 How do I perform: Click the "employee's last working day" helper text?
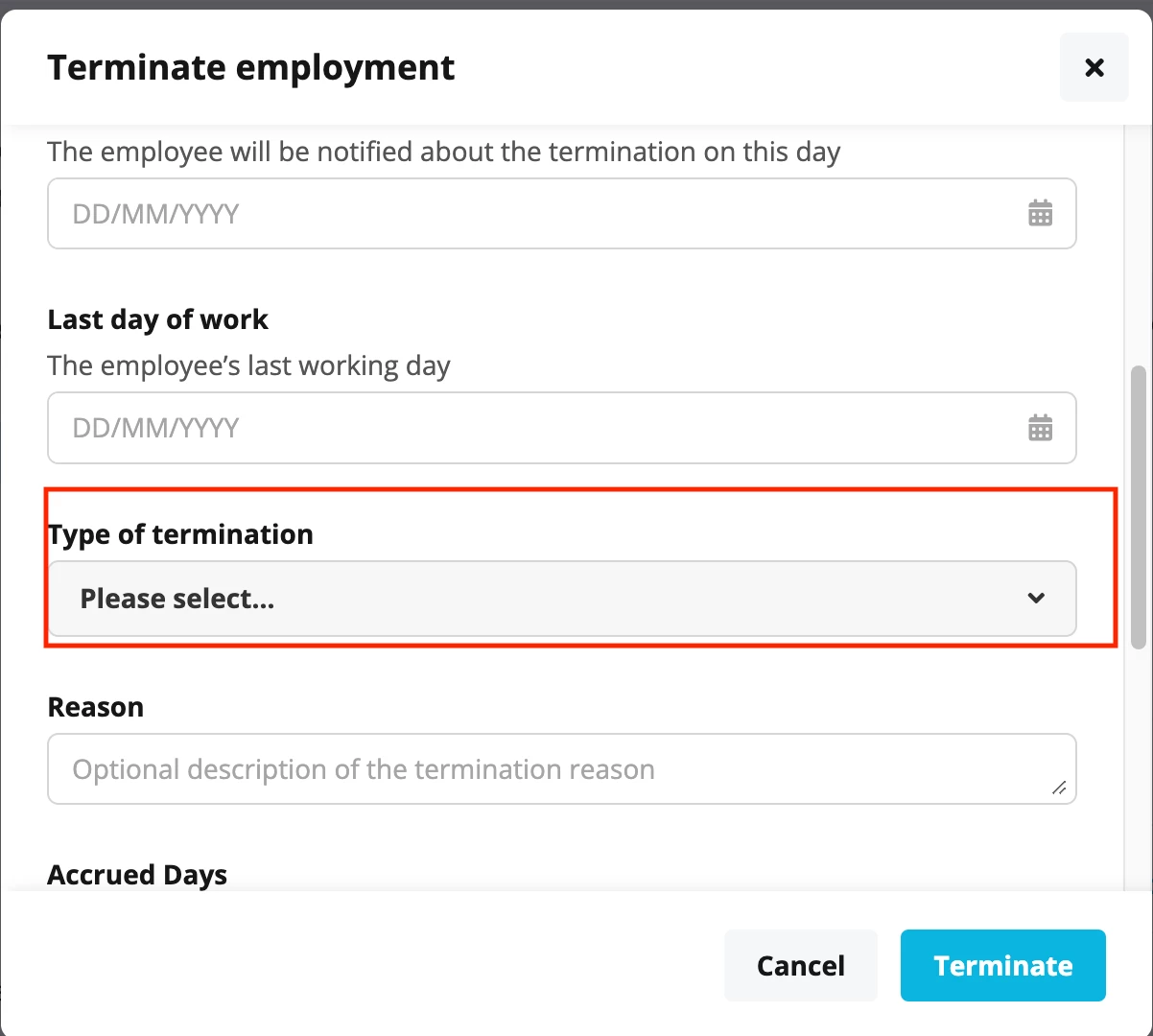pyautogui.click(x=249, y=365)
